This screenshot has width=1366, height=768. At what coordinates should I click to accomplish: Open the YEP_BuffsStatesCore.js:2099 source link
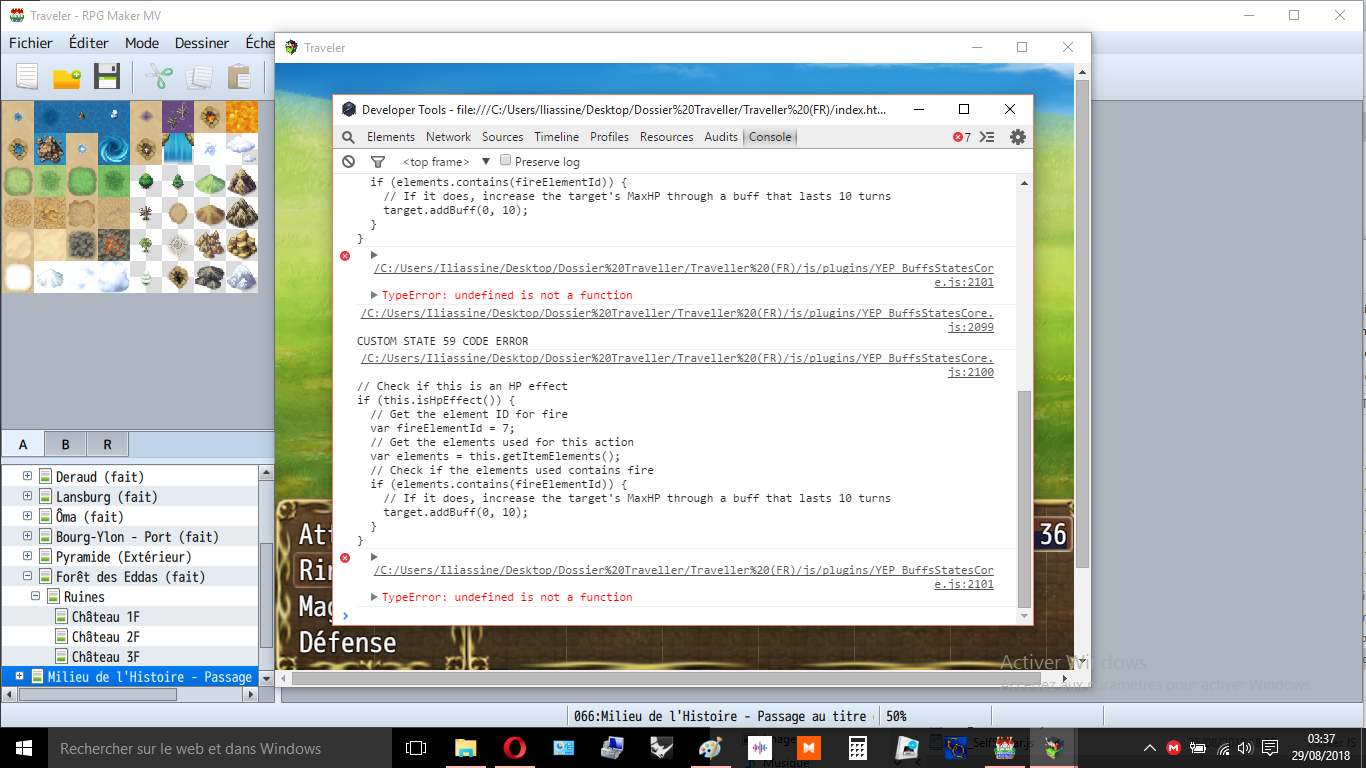point(678,319)
